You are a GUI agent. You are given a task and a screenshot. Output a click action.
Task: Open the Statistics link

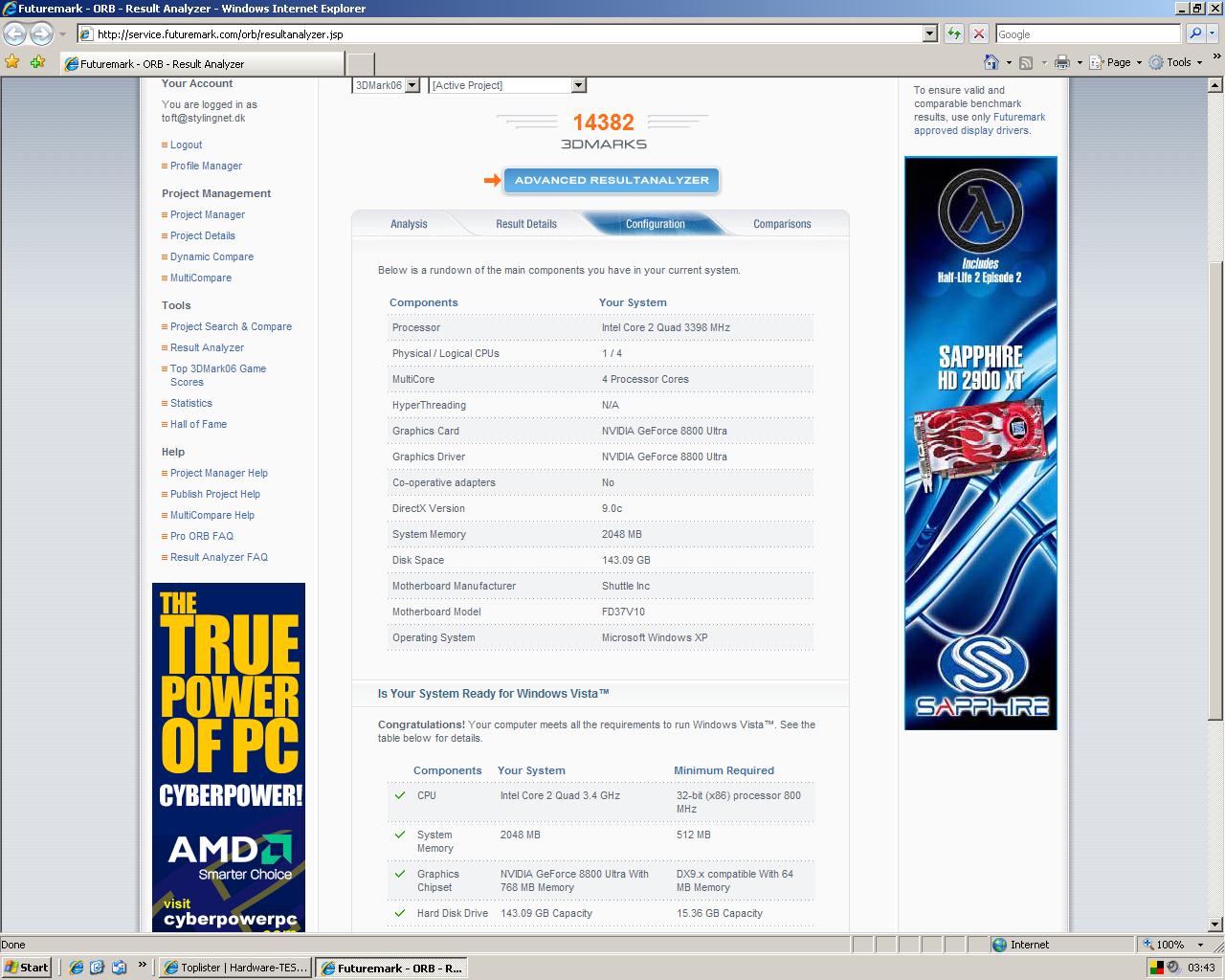[x=191, y=403]
